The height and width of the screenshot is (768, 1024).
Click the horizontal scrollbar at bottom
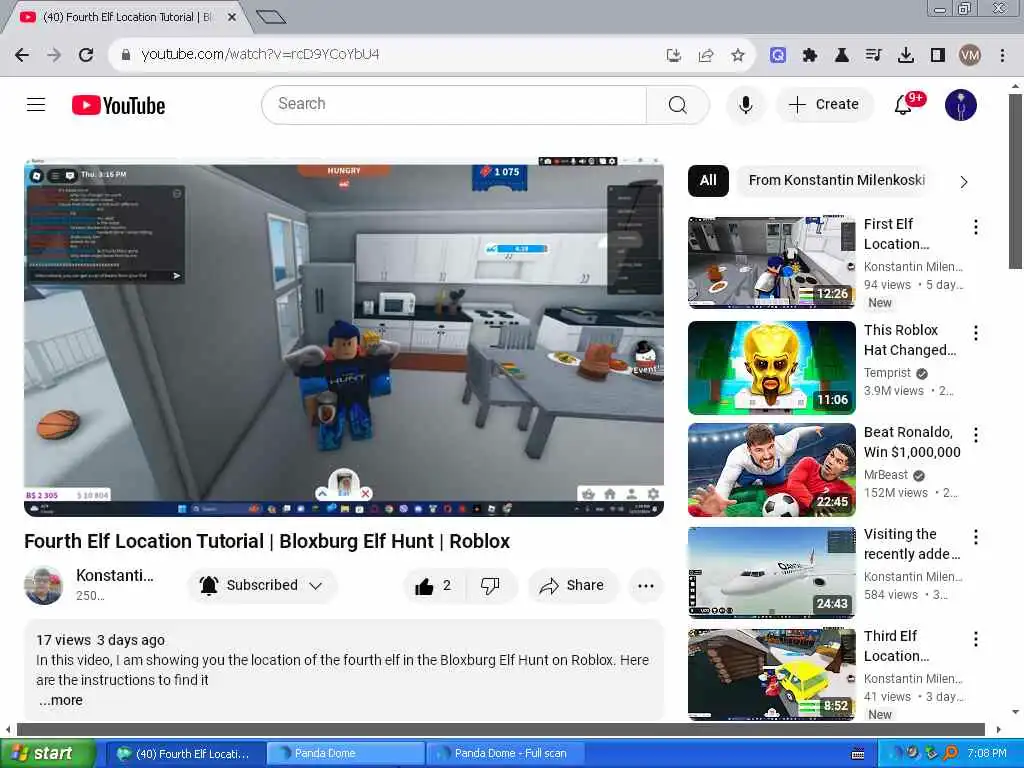[501, 729]
